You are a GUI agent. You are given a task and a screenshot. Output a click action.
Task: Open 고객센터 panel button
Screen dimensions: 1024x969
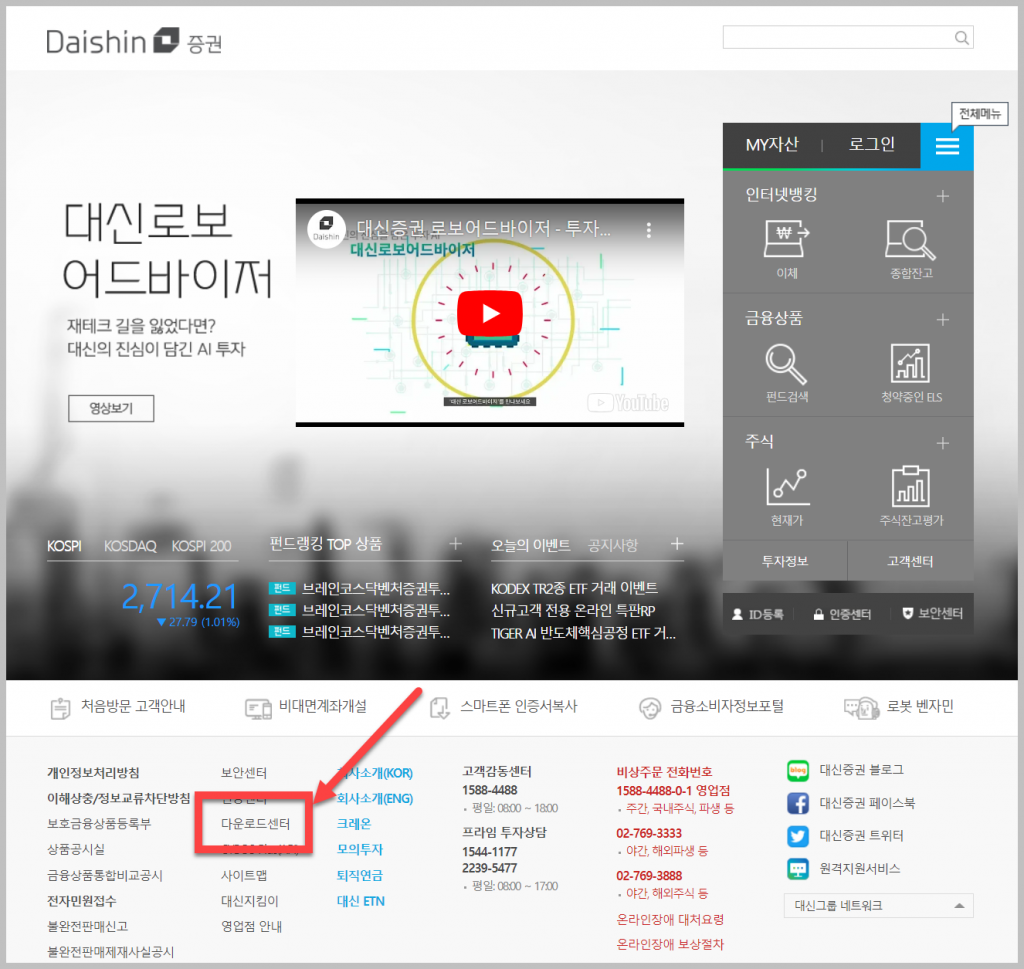pyautogui.click(x=910, y=561)
